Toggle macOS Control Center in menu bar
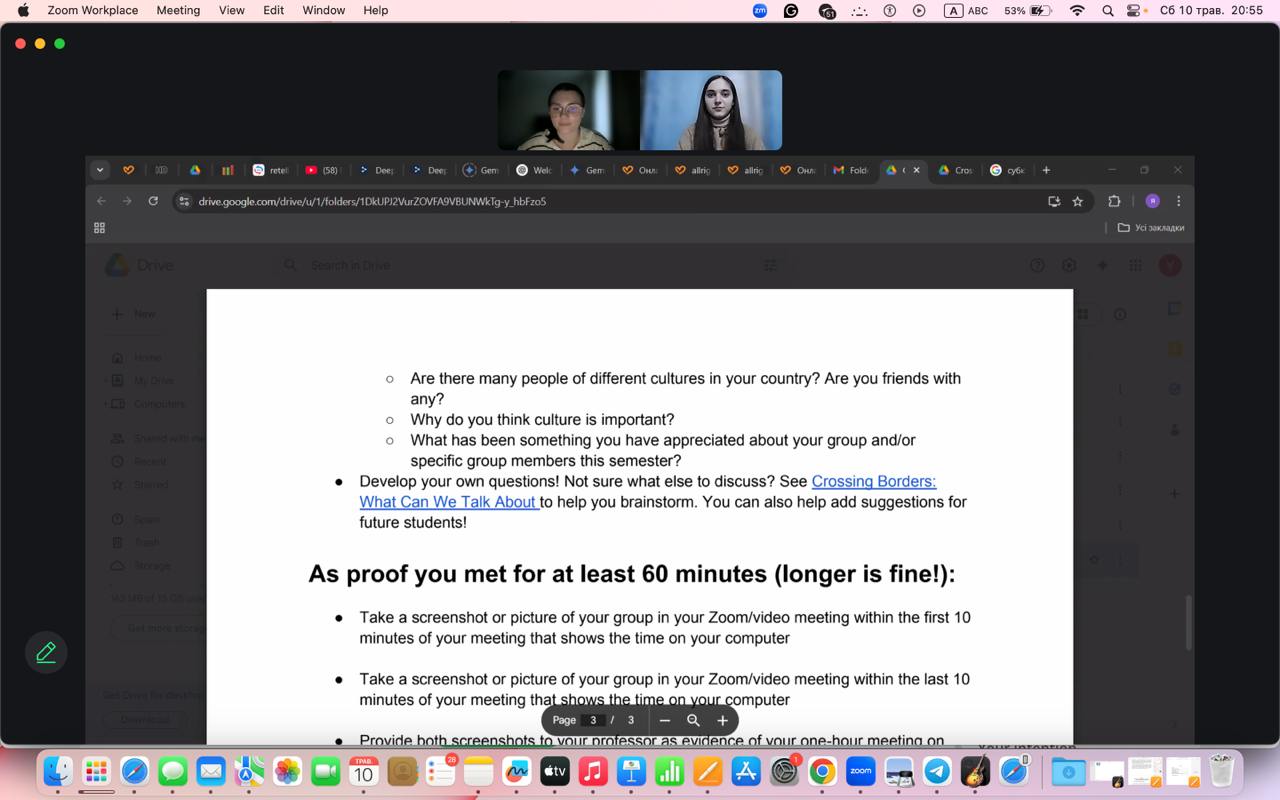The height and width of the screenshot is (800, 1280). click(1134, 10)
